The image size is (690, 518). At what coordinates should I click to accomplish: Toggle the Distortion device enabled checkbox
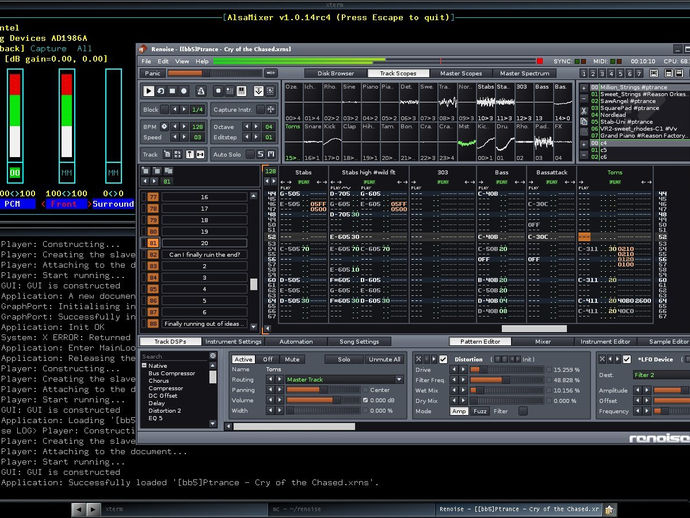[443, 359]
